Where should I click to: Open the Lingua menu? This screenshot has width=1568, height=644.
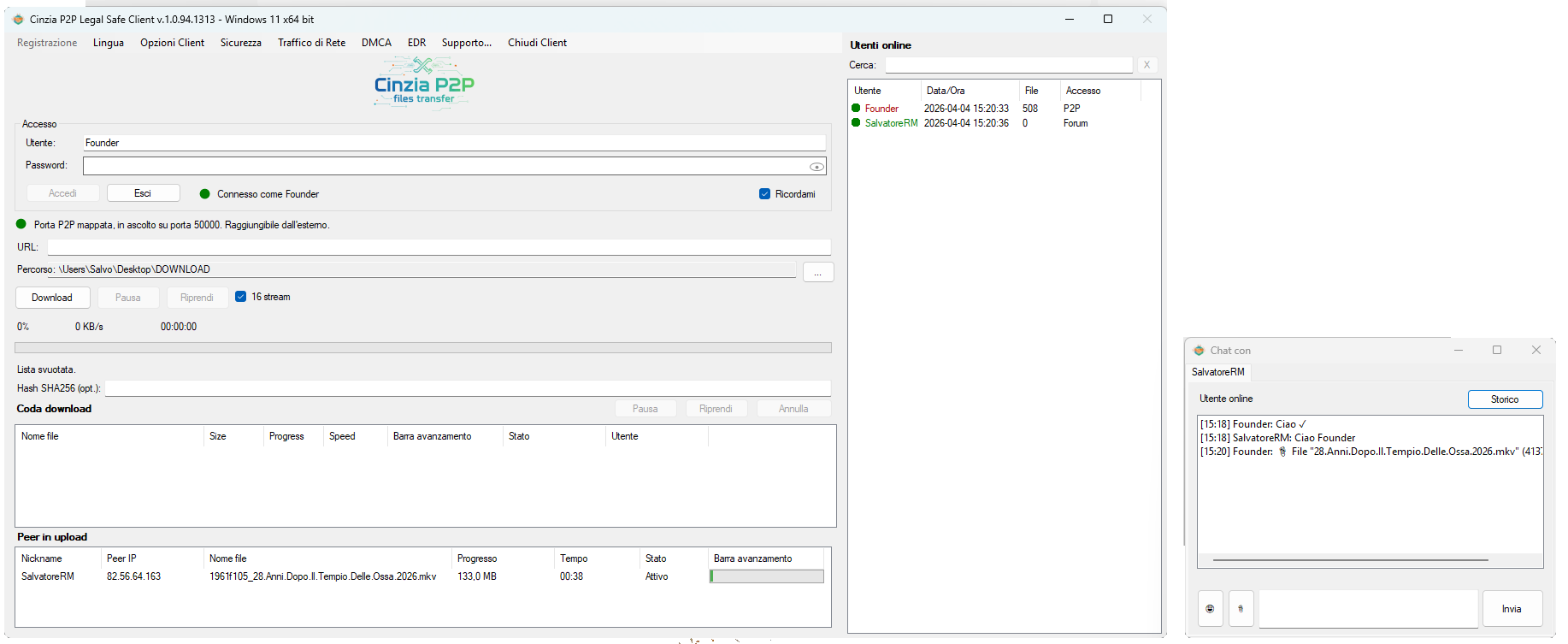pos(109,43)
